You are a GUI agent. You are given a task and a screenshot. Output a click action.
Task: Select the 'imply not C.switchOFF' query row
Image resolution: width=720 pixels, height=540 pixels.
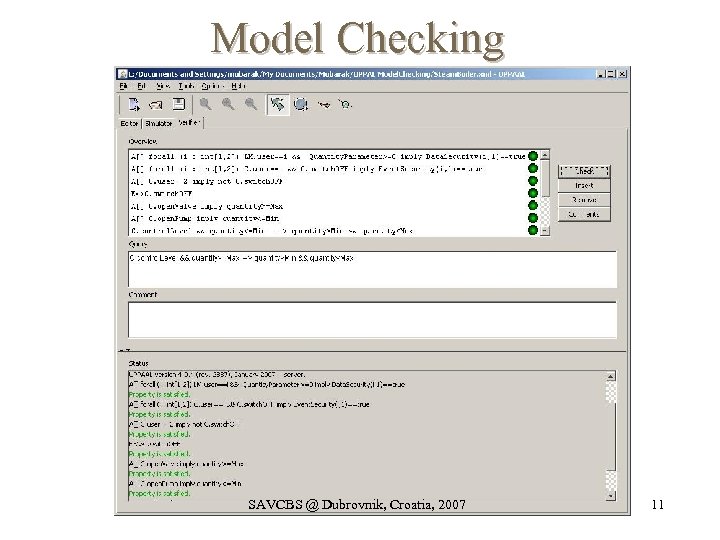tap(327, 181)
